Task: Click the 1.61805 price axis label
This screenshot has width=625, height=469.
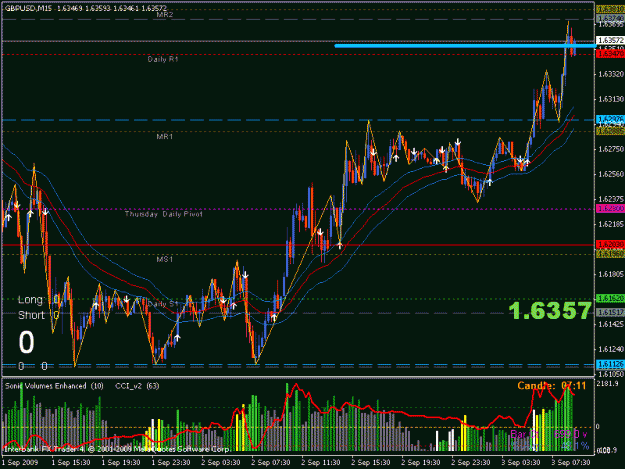Action: (611, 274)
